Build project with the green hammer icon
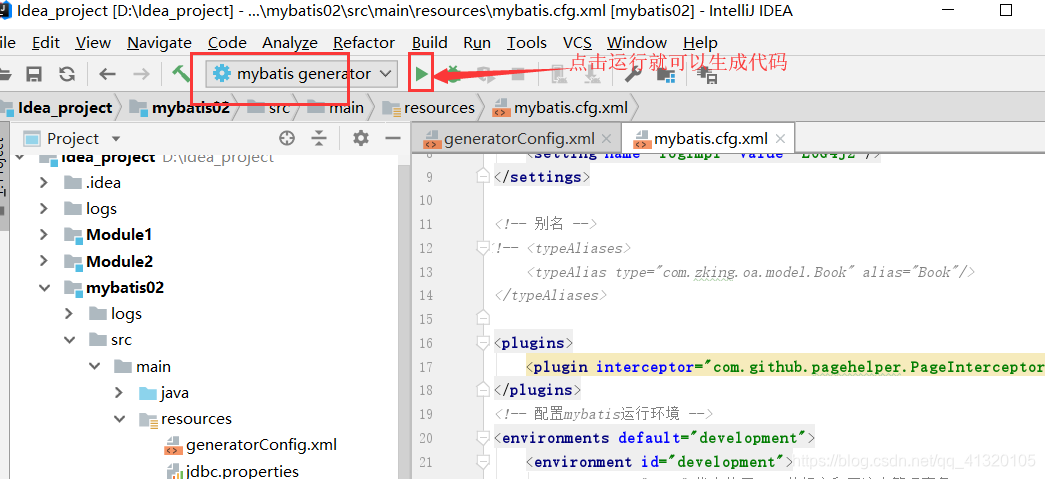 pos(181,74)
